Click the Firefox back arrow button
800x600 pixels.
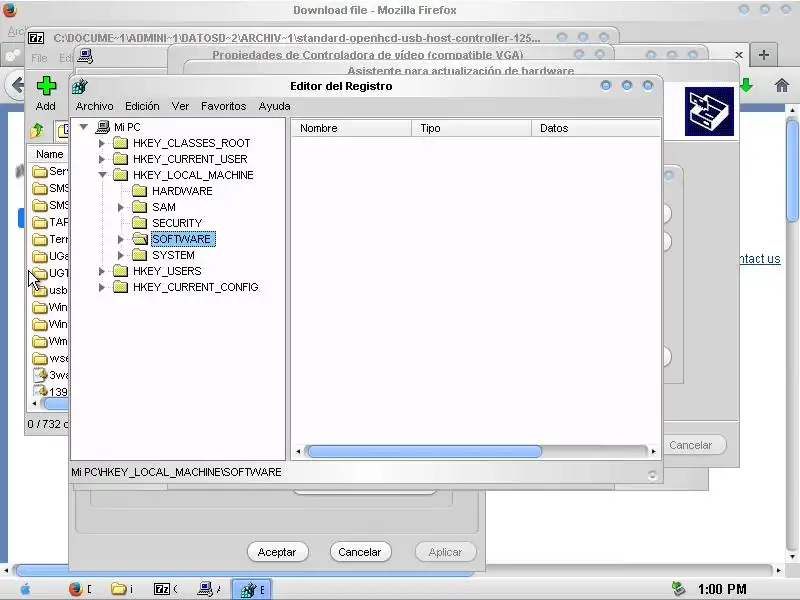tap(17, 85)
